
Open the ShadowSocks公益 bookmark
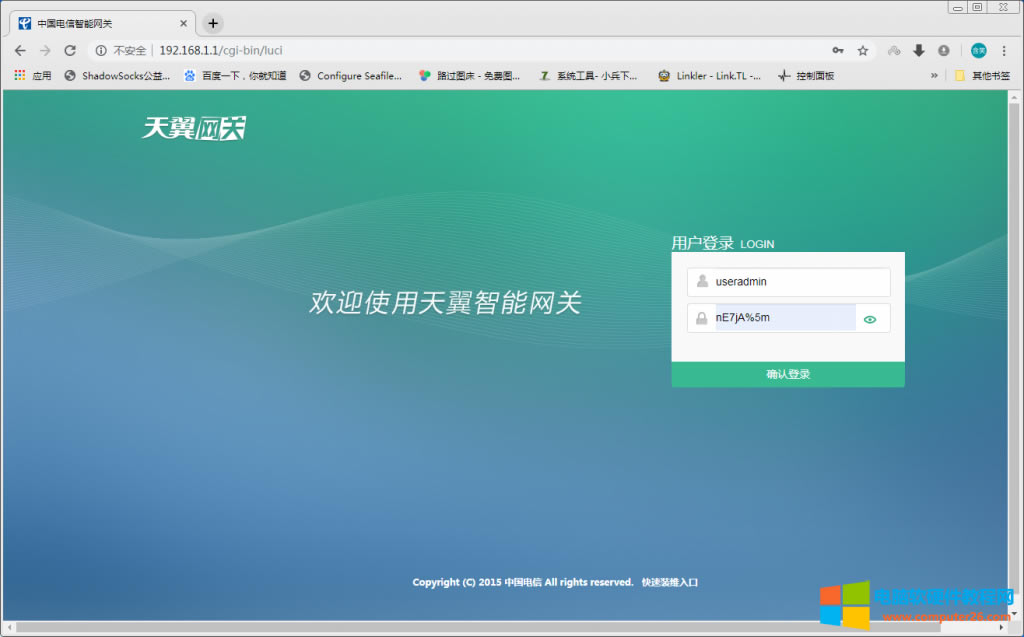pyautogui.click(x=118, y=76)
